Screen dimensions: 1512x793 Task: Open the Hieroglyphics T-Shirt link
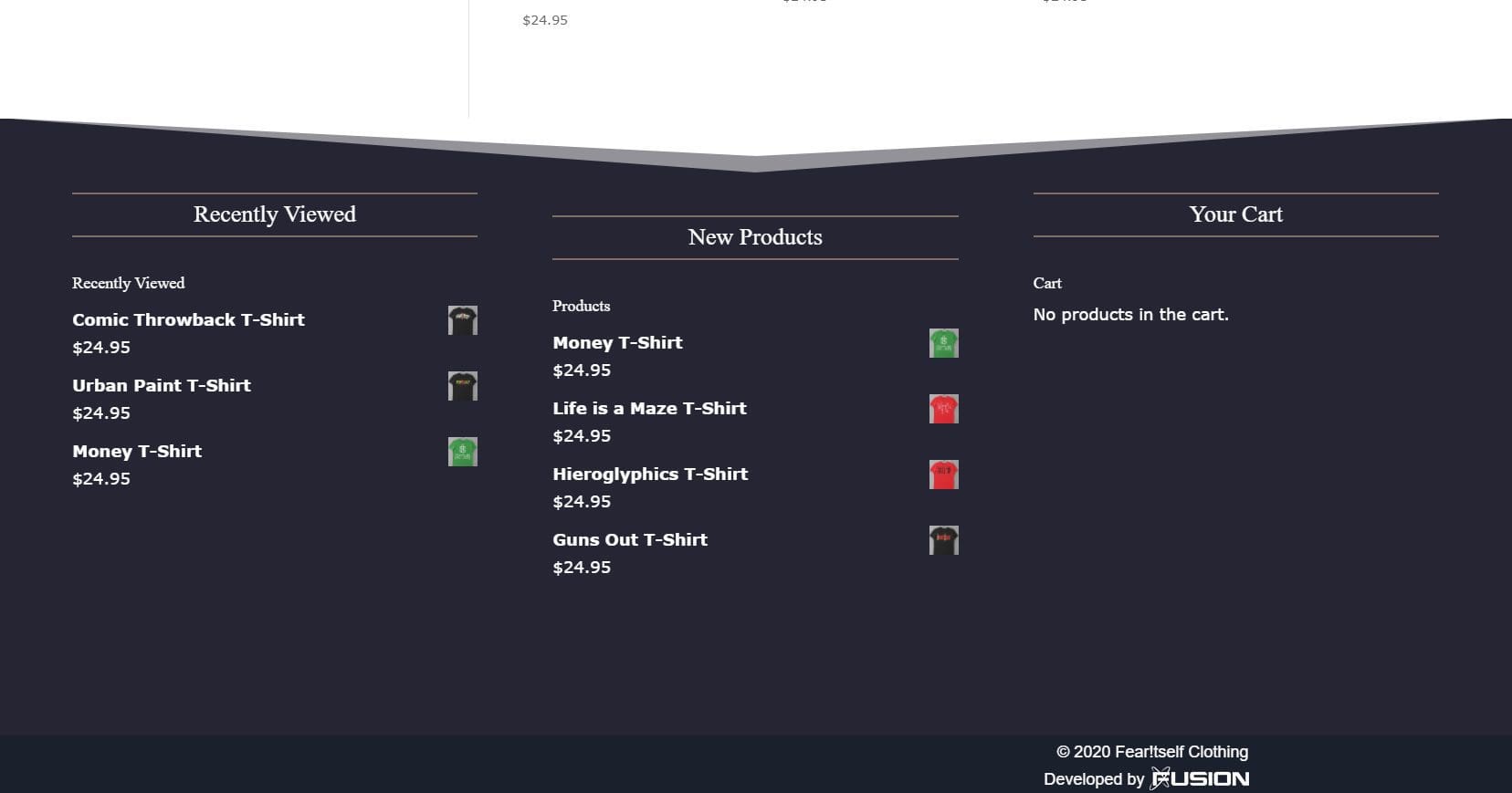click(x=650, y=474)
